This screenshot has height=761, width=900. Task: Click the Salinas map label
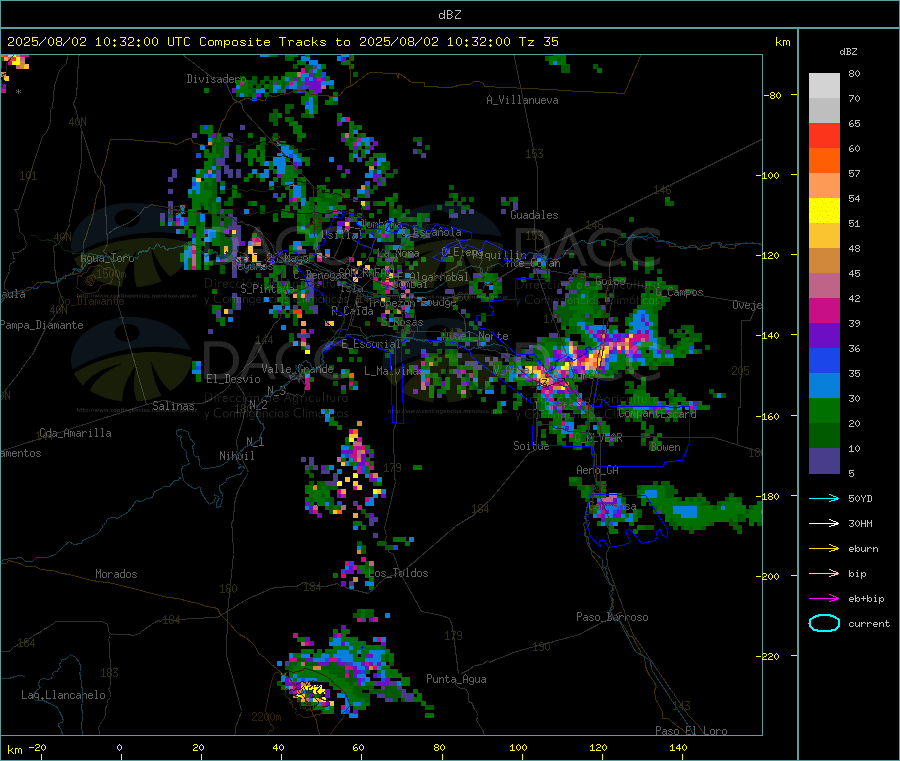tap(173, 406)
